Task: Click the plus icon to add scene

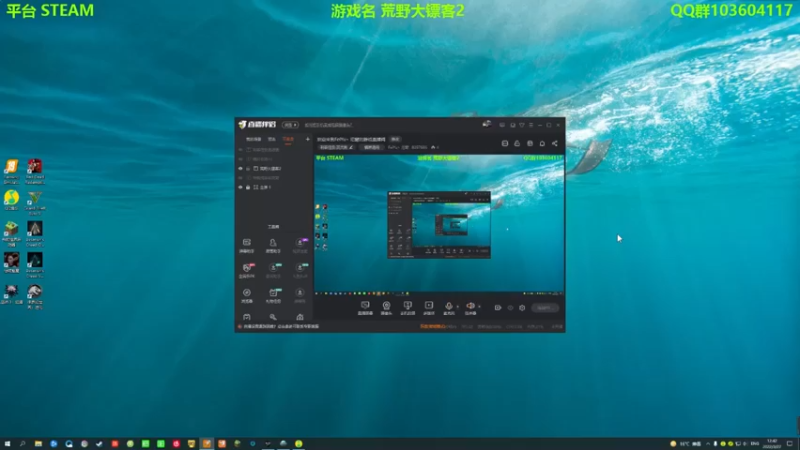Action: point(308,139)
